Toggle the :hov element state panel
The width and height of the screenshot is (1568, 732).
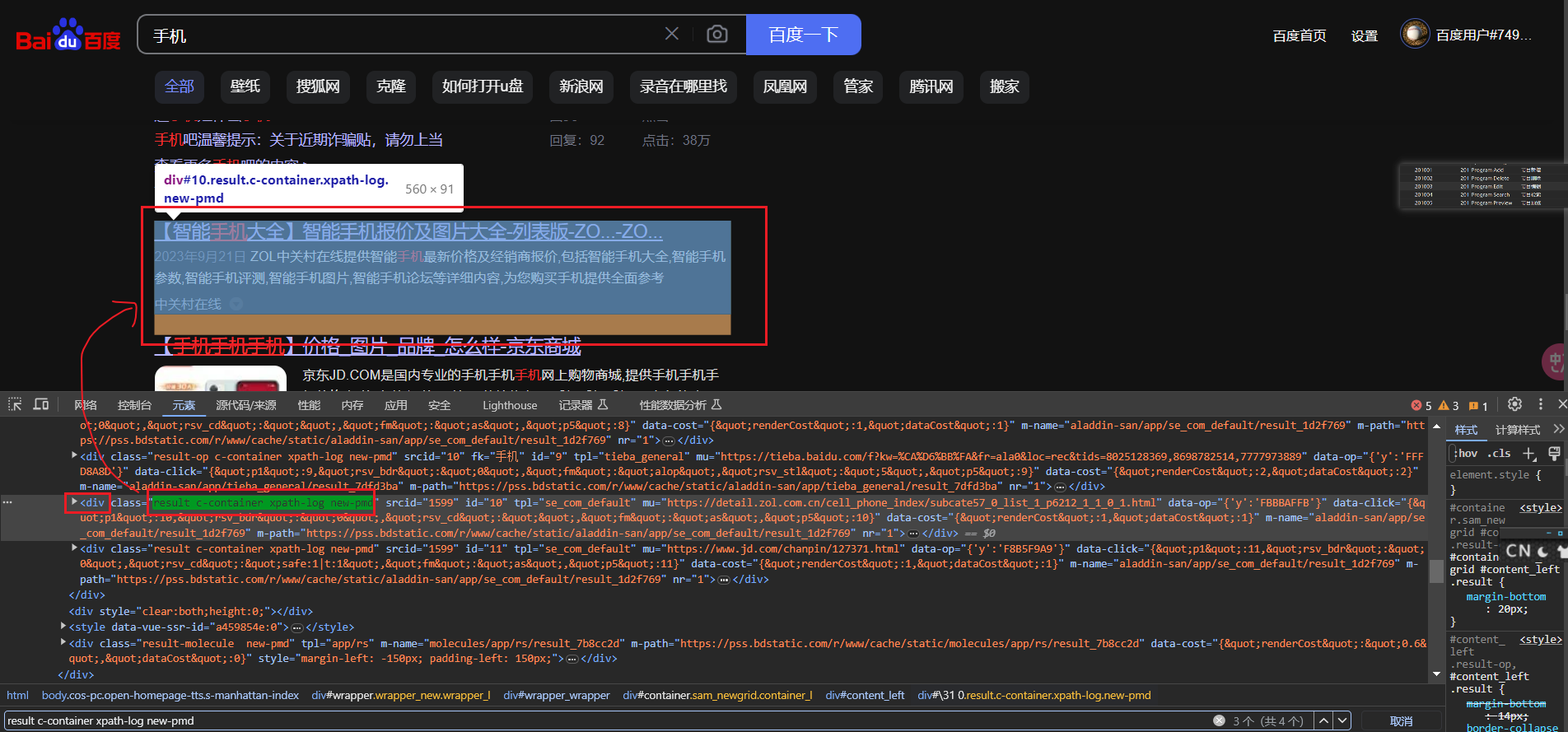1466,454
